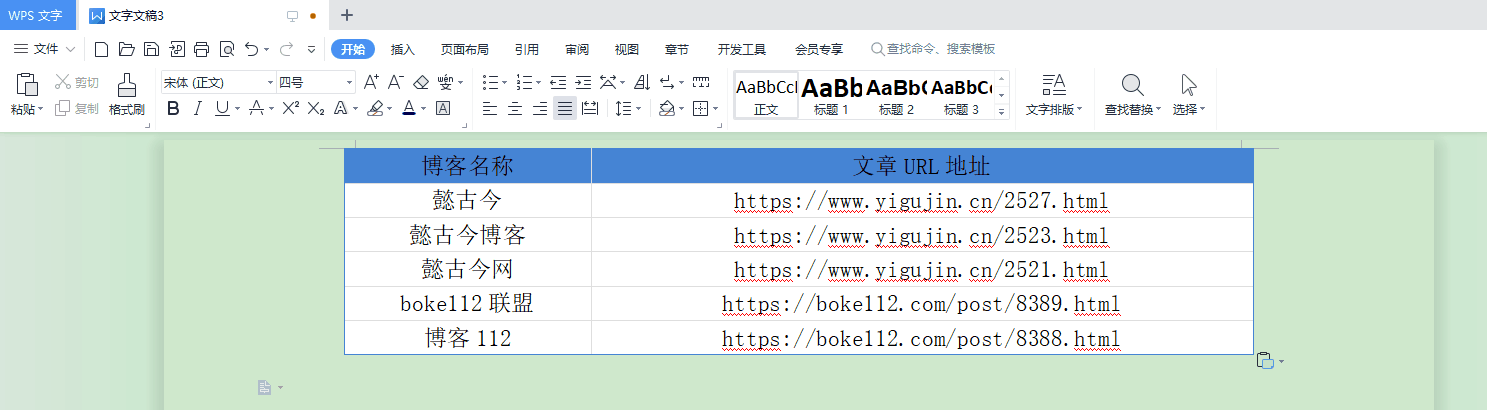Apply the 标题 1 style
This screenshot has width=1487, height=410.
click(x=832, y=96)
